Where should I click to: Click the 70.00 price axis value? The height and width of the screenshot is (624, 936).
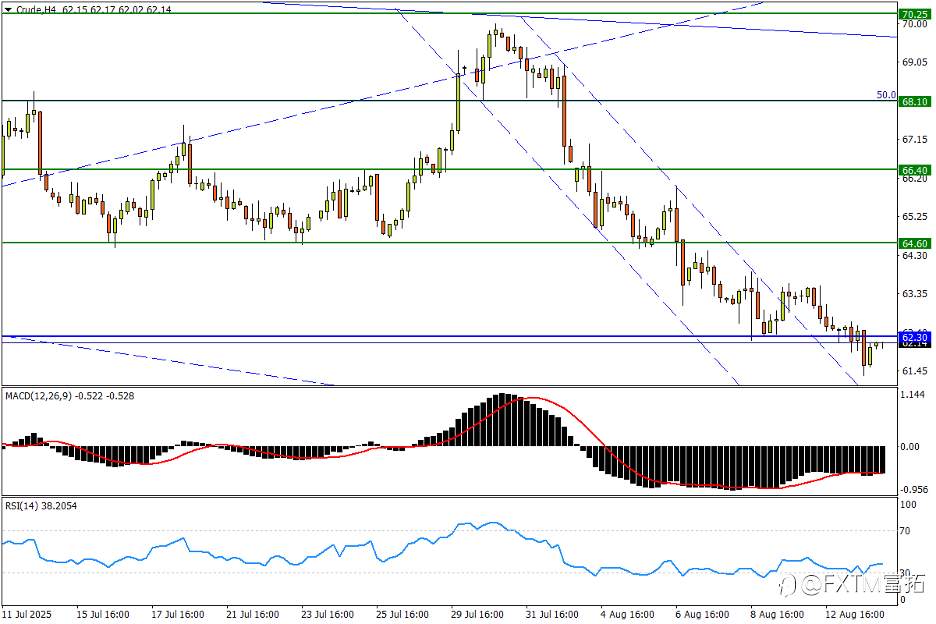(915, 24)
